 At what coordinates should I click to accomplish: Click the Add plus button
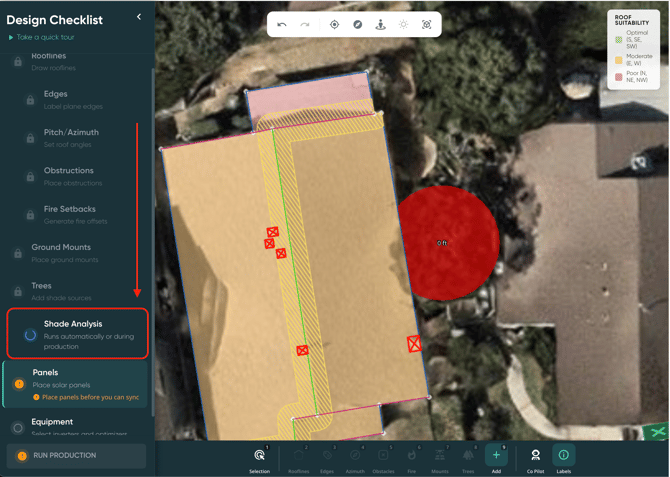[496, 456]
